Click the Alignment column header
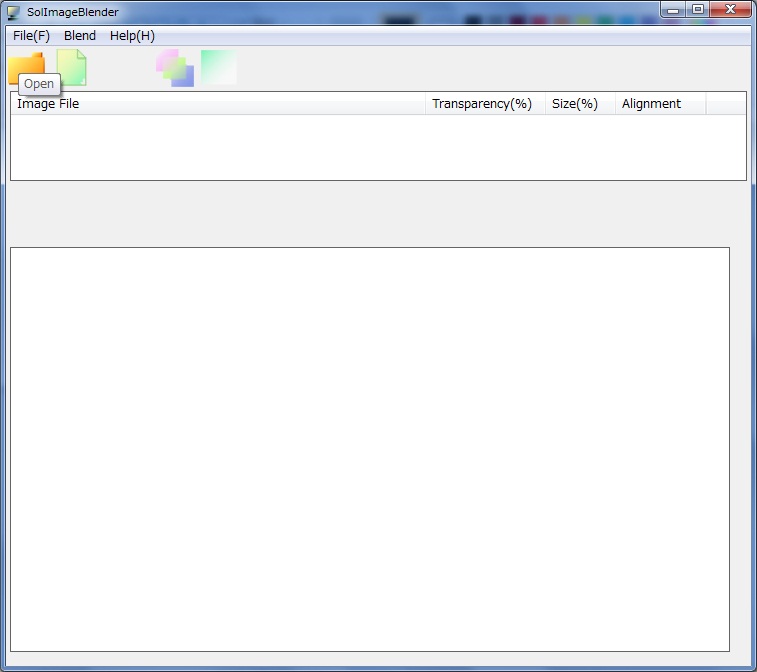This screenshot has height=672, width=757. pos(660,104)
